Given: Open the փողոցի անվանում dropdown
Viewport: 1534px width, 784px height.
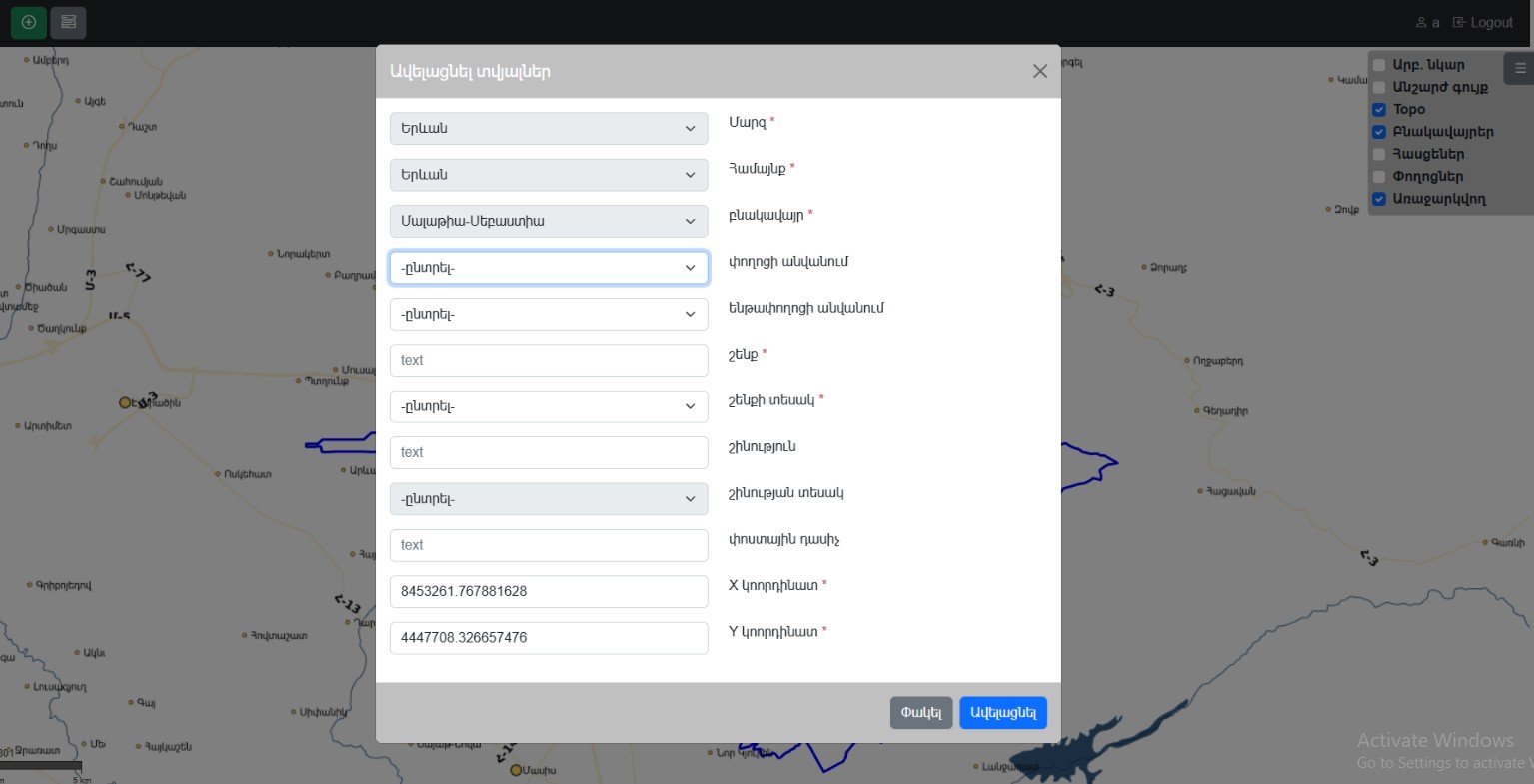Looking at the screenshot, I should 548,268.
